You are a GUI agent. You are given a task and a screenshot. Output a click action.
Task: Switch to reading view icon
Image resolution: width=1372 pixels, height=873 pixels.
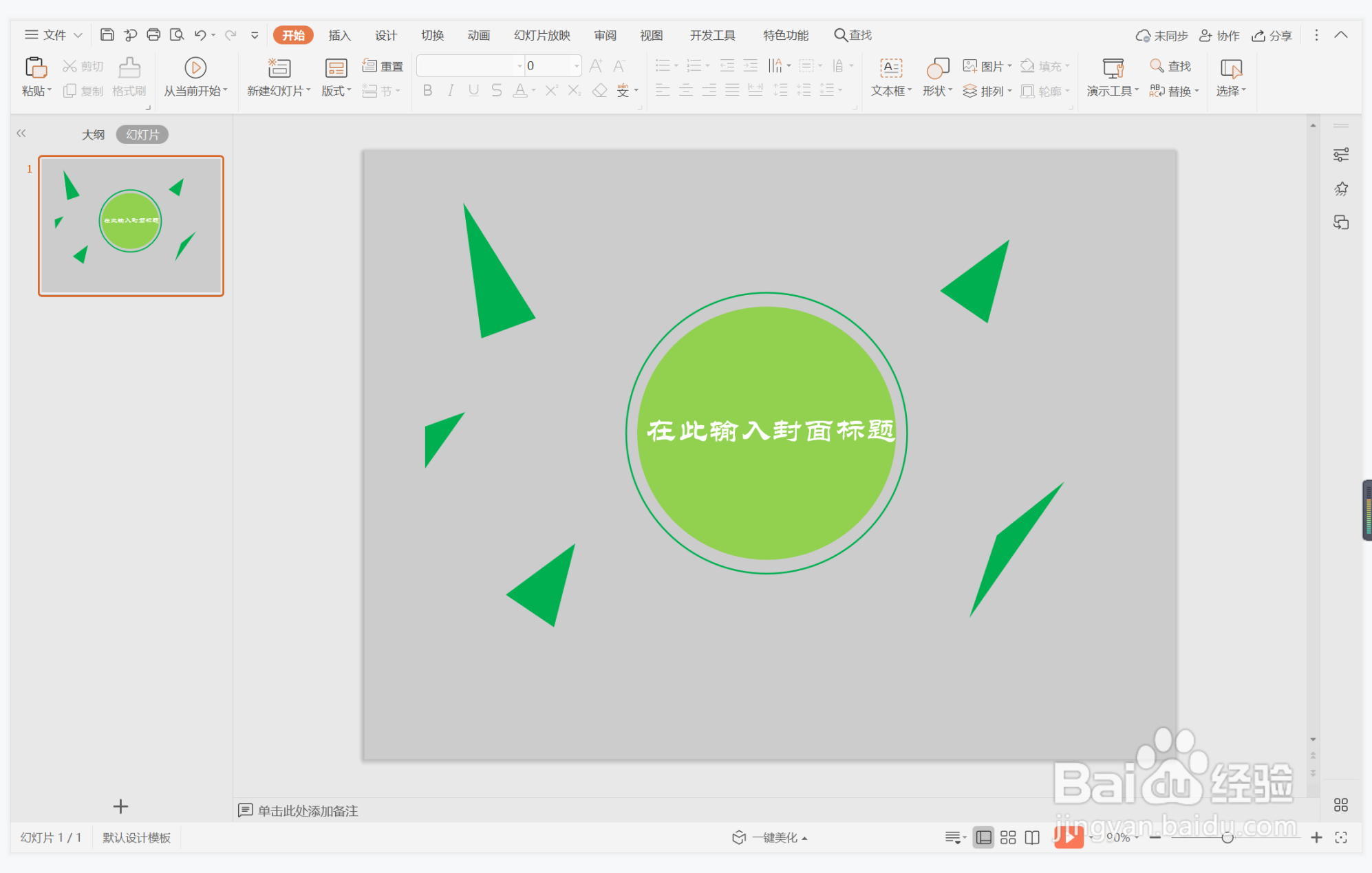pyautogui.click(x=1032, y=837)
